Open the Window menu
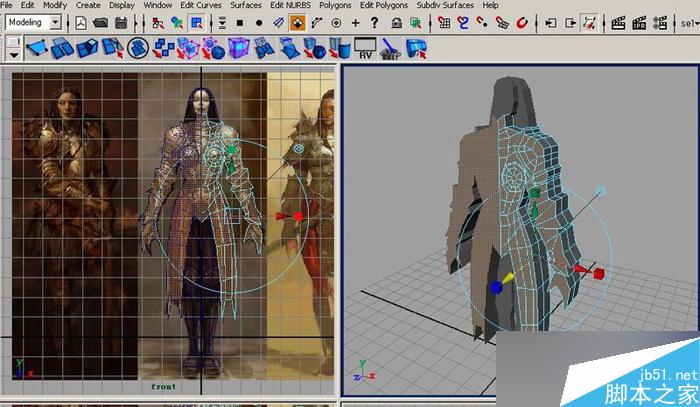This screenshot has height=407, width=700. click(158, 5)
